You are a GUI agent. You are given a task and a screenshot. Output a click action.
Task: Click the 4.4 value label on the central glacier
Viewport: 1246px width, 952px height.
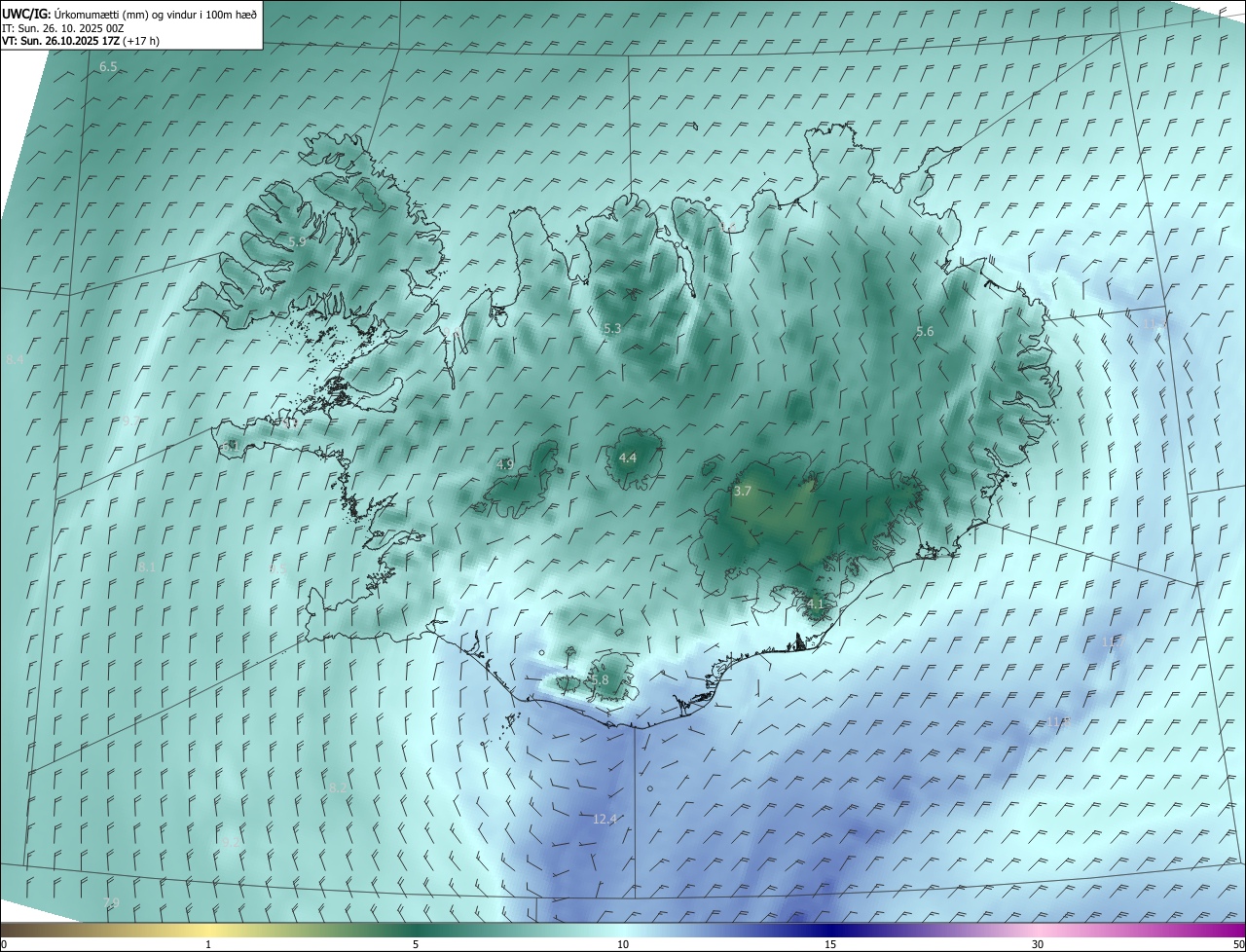(628, 458)
